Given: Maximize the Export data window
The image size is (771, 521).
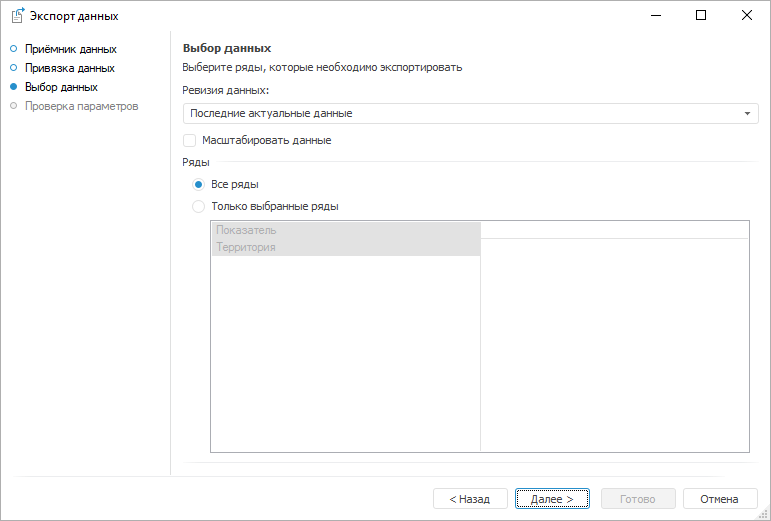Looking at the screenshot, I should pyautogui.click(x=701, y=16).
